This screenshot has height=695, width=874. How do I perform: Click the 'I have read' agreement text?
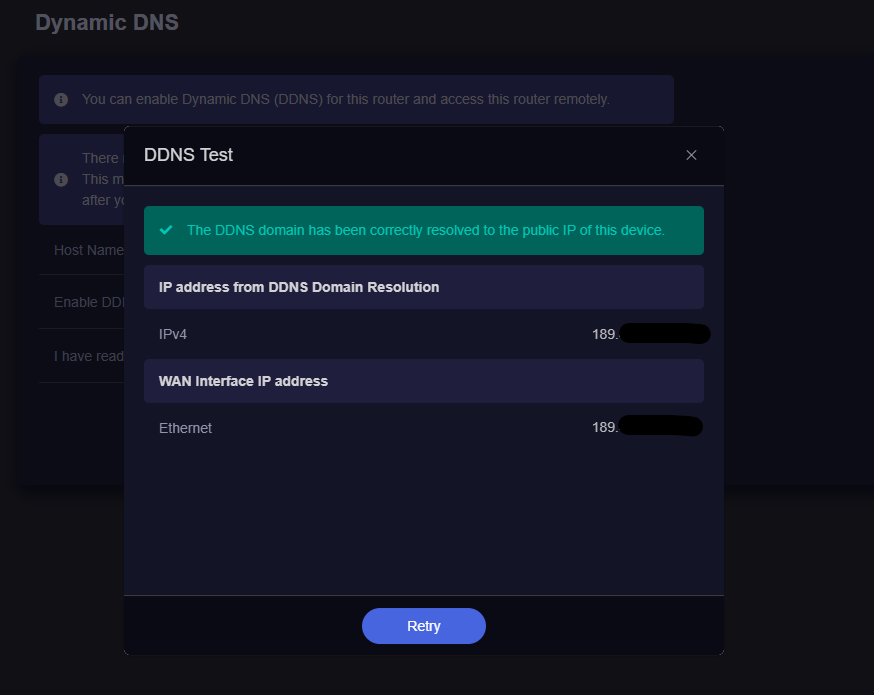[89, 356]
